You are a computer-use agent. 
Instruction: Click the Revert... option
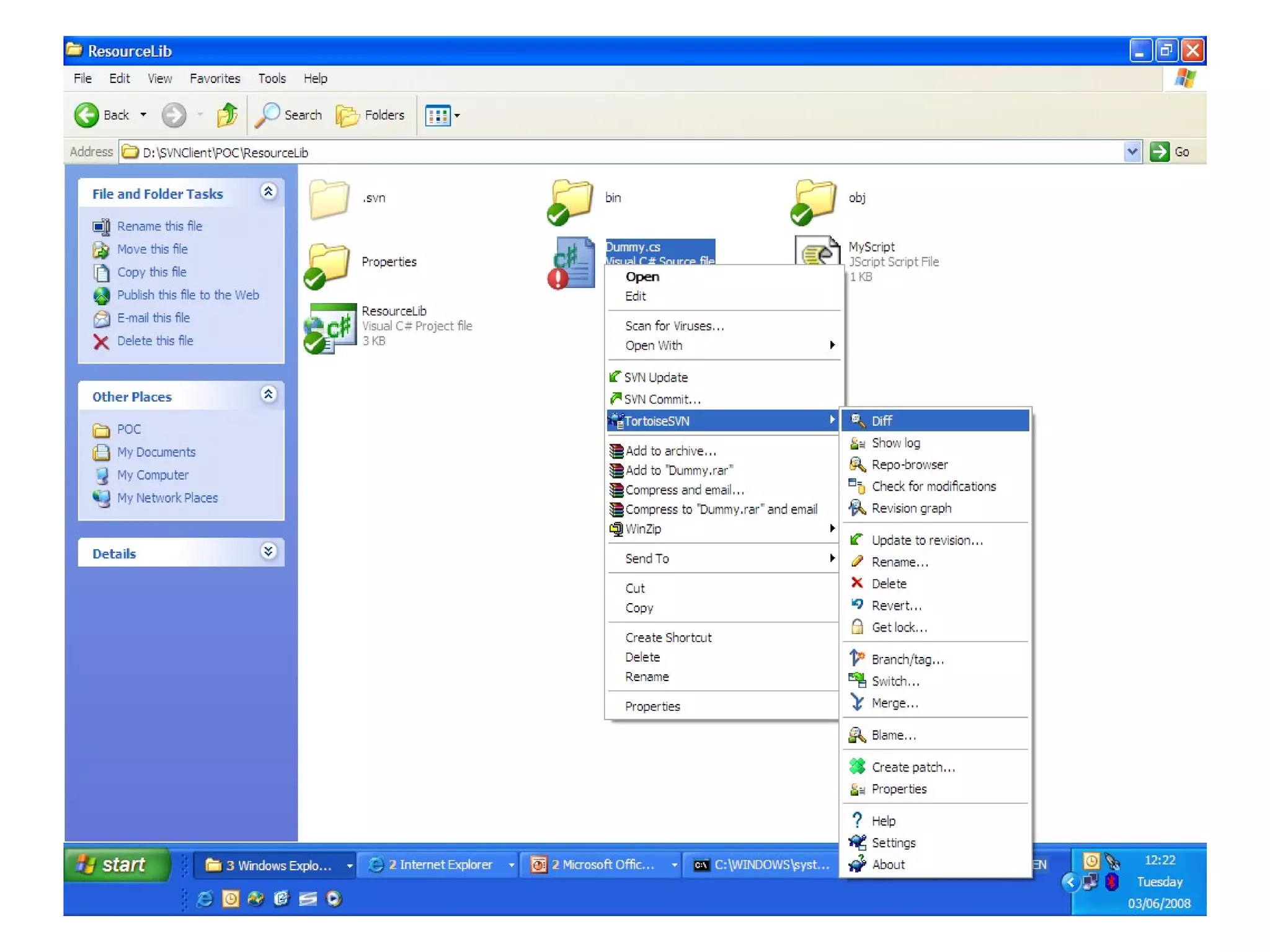[x=895, y=606]
